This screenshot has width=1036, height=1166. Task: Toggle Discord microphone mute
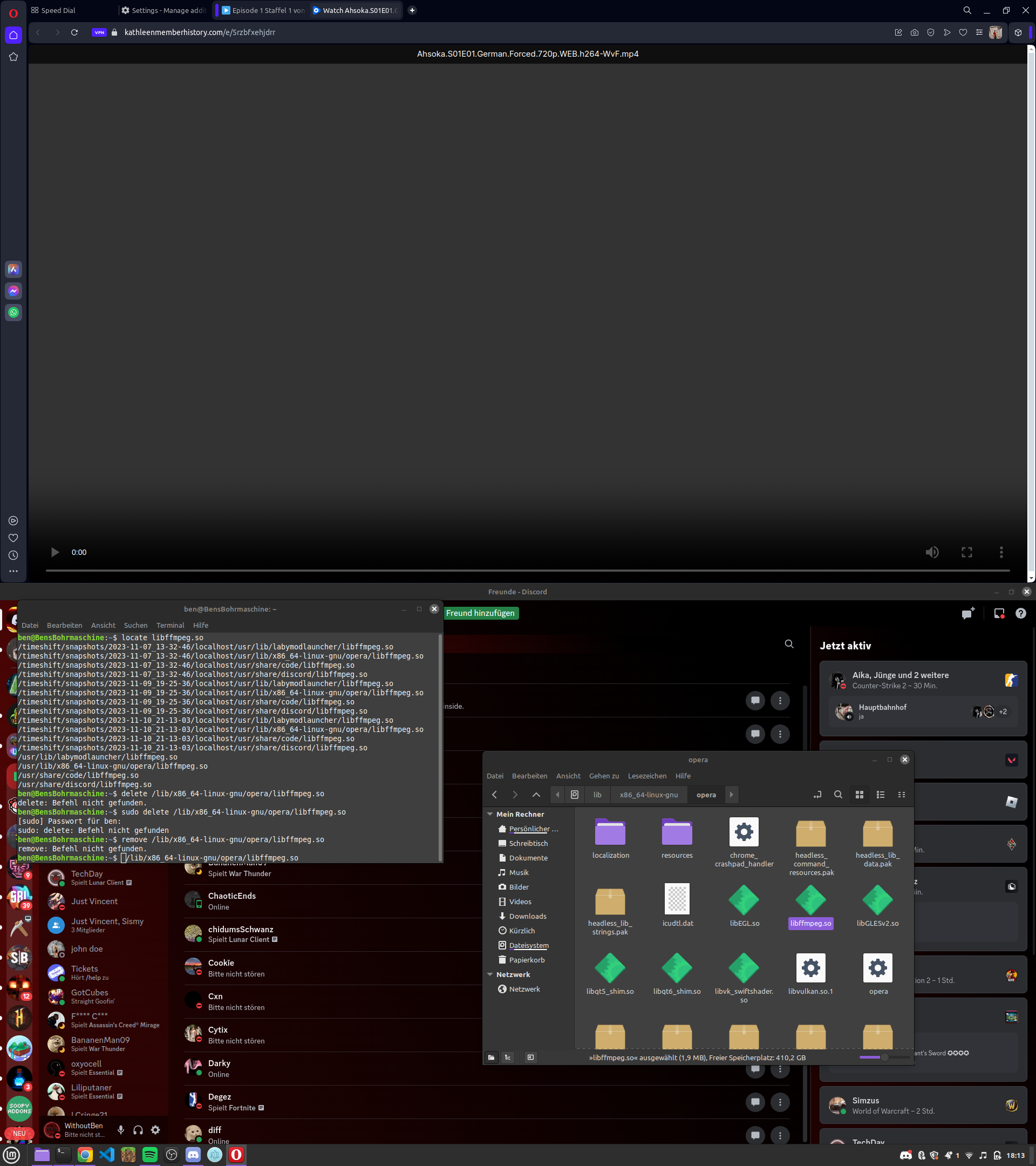[121, 1129]
